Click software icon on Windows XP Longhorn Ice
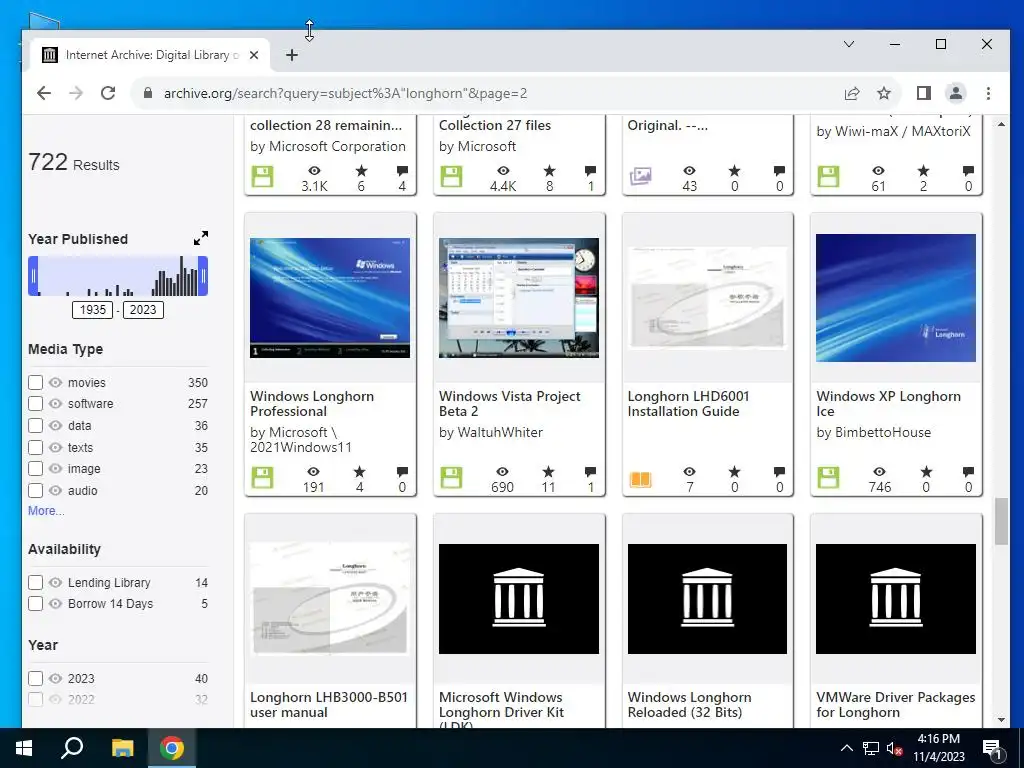Viewport: 1024px width, 768px height. coord(828,477)
